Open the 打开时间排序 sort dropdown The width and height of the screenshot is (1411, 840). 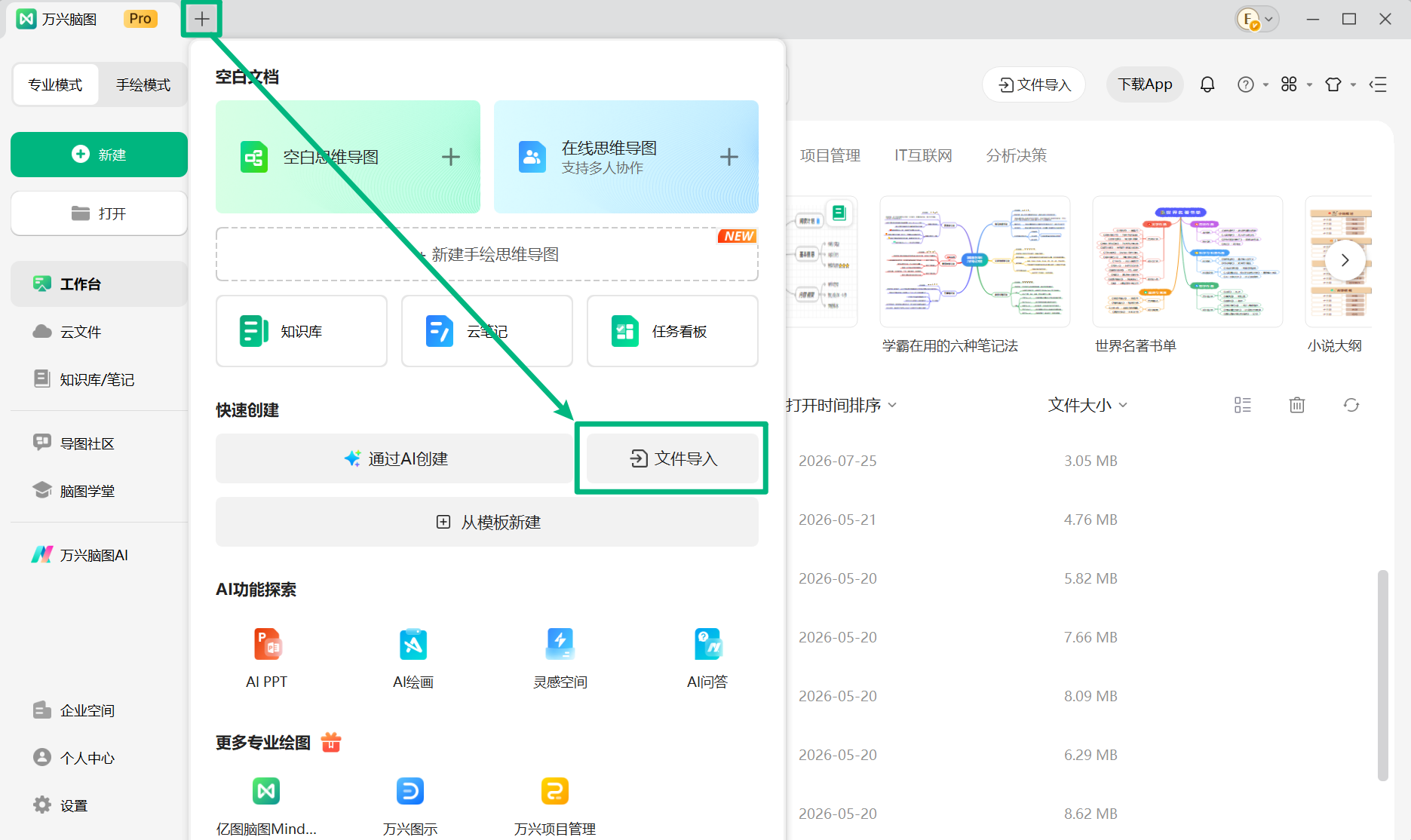(x=841, y=405)
